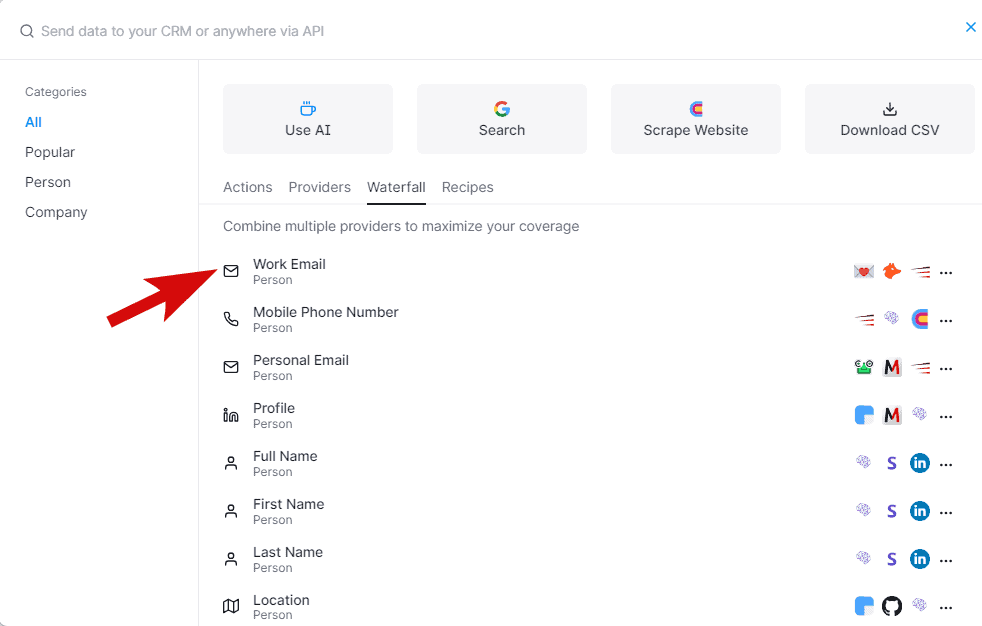Expand more providers for Full Name
Viewport: 982px width, 626px height.
click(x=946, y=465)
